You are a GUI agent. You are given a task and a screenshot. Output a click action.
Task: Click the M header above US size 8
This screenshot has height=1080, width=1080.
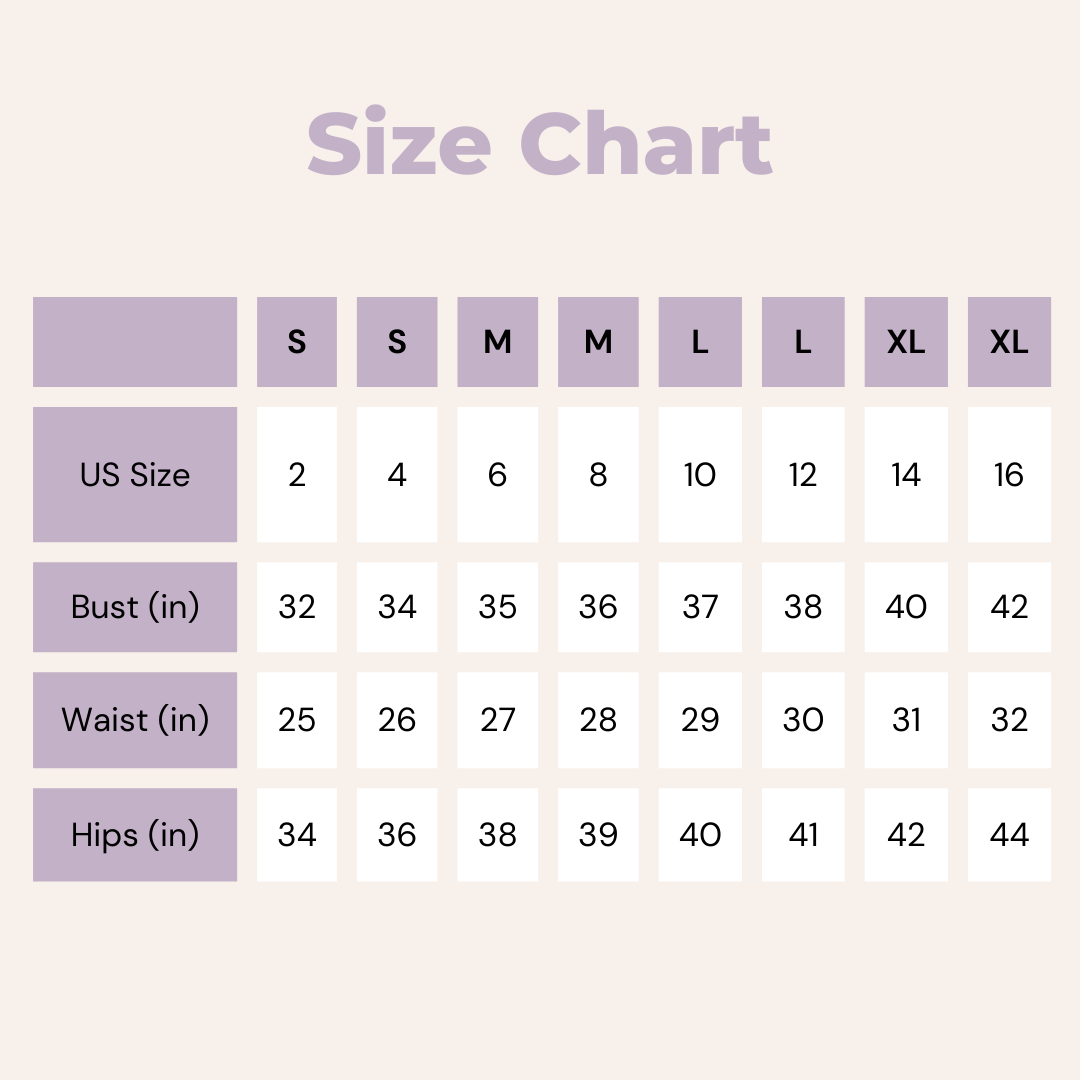coord(598,342)
